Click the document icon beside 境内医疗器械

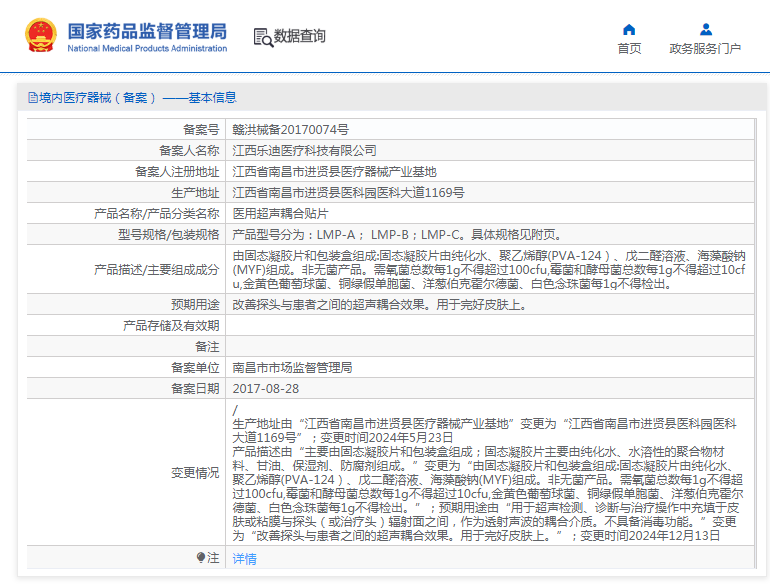(x=33, y=98)
